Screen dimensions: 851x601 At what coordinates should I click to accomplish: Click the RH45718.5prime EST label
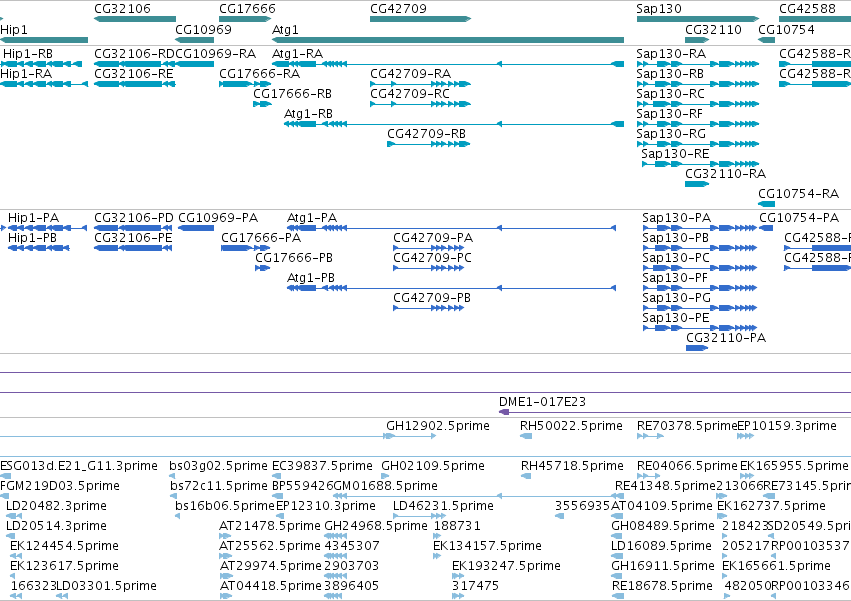573,466
